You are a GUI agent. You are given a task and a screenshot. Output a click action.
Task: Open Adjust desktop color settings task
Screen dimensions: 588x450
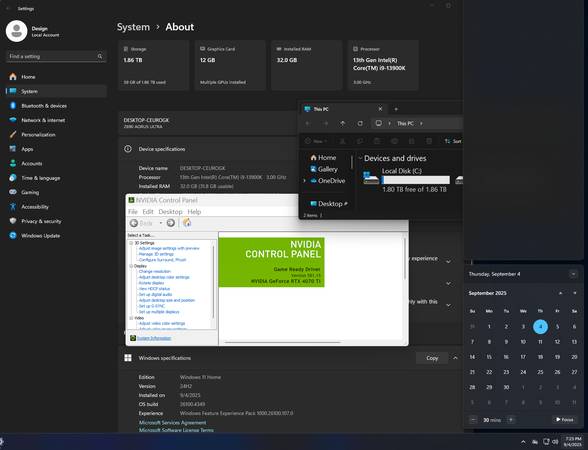(x=164, y=277)
